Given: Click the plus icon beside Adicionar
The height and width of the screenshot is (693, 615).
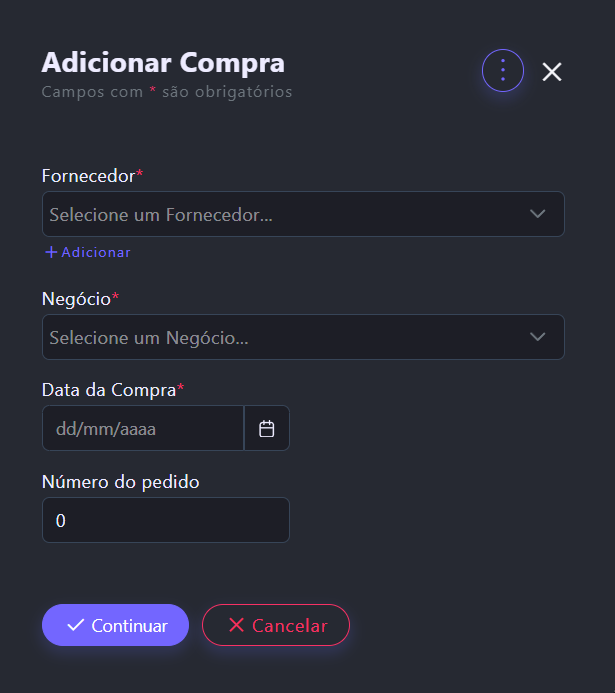Looking at the screenshot, I should tap(51, 252).
